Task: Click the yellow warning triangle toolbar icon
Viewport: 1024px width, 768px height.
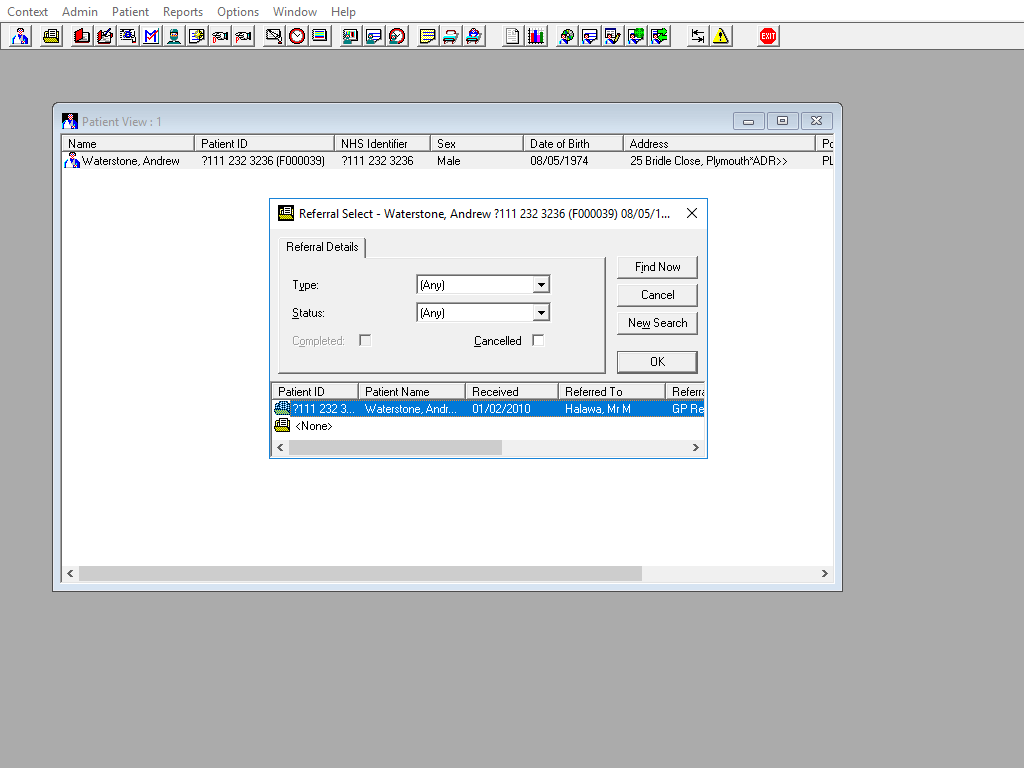Action: (x=720, y=36)
